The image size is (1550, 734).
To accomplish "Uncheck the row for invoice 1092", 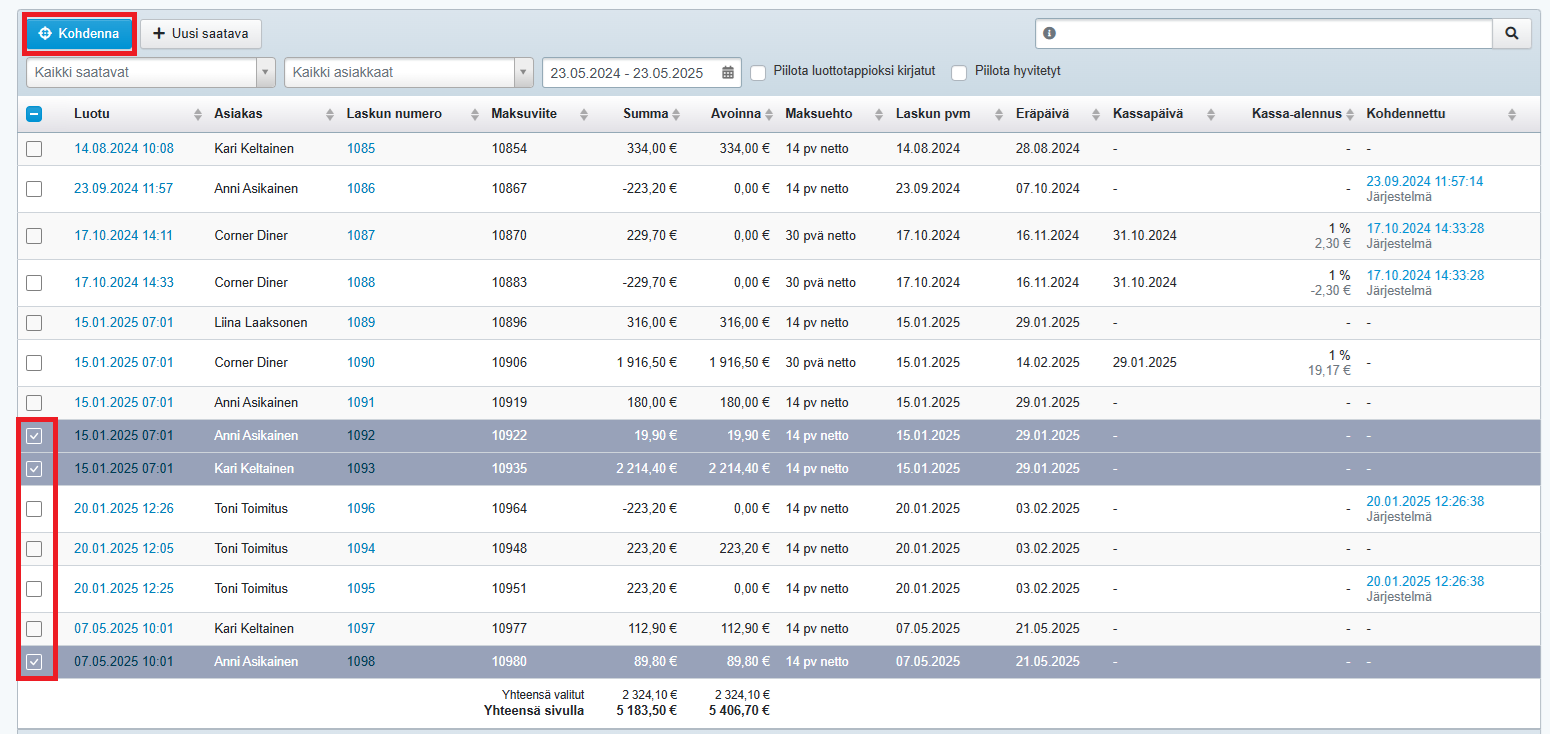I will 34,436.
